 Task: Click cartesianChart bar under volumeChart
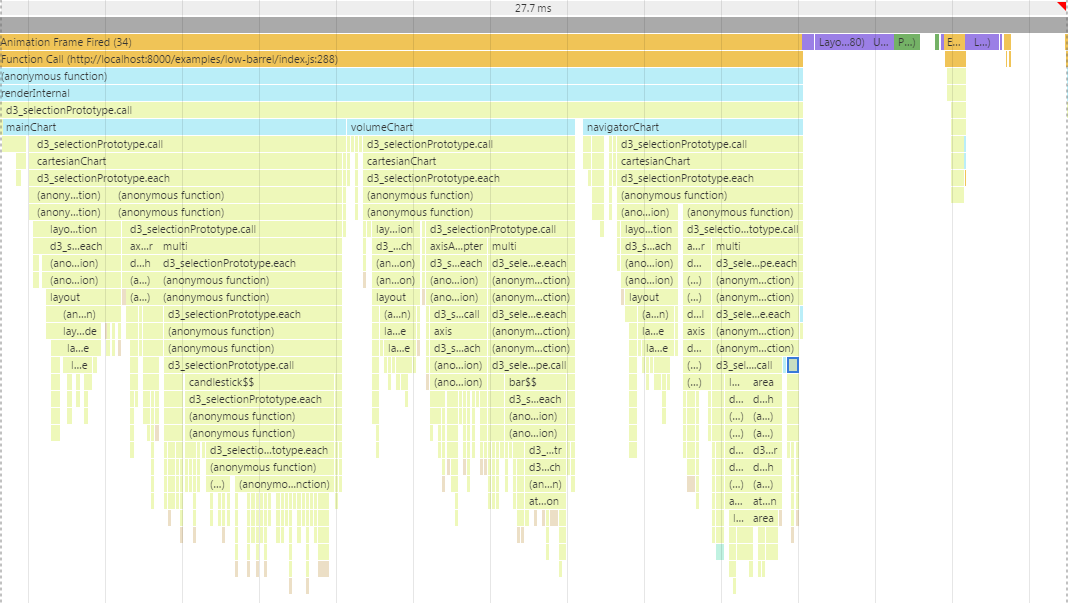(x=468, y=161)
